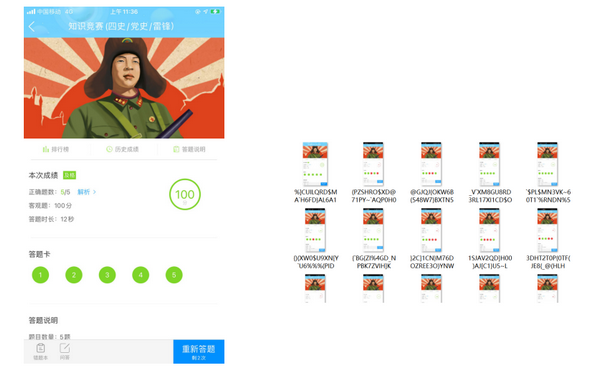Viewport: 600px width, 381px height.
Task: Select thumbnail file starting with 1SJAV2QD
Action: 490,239
